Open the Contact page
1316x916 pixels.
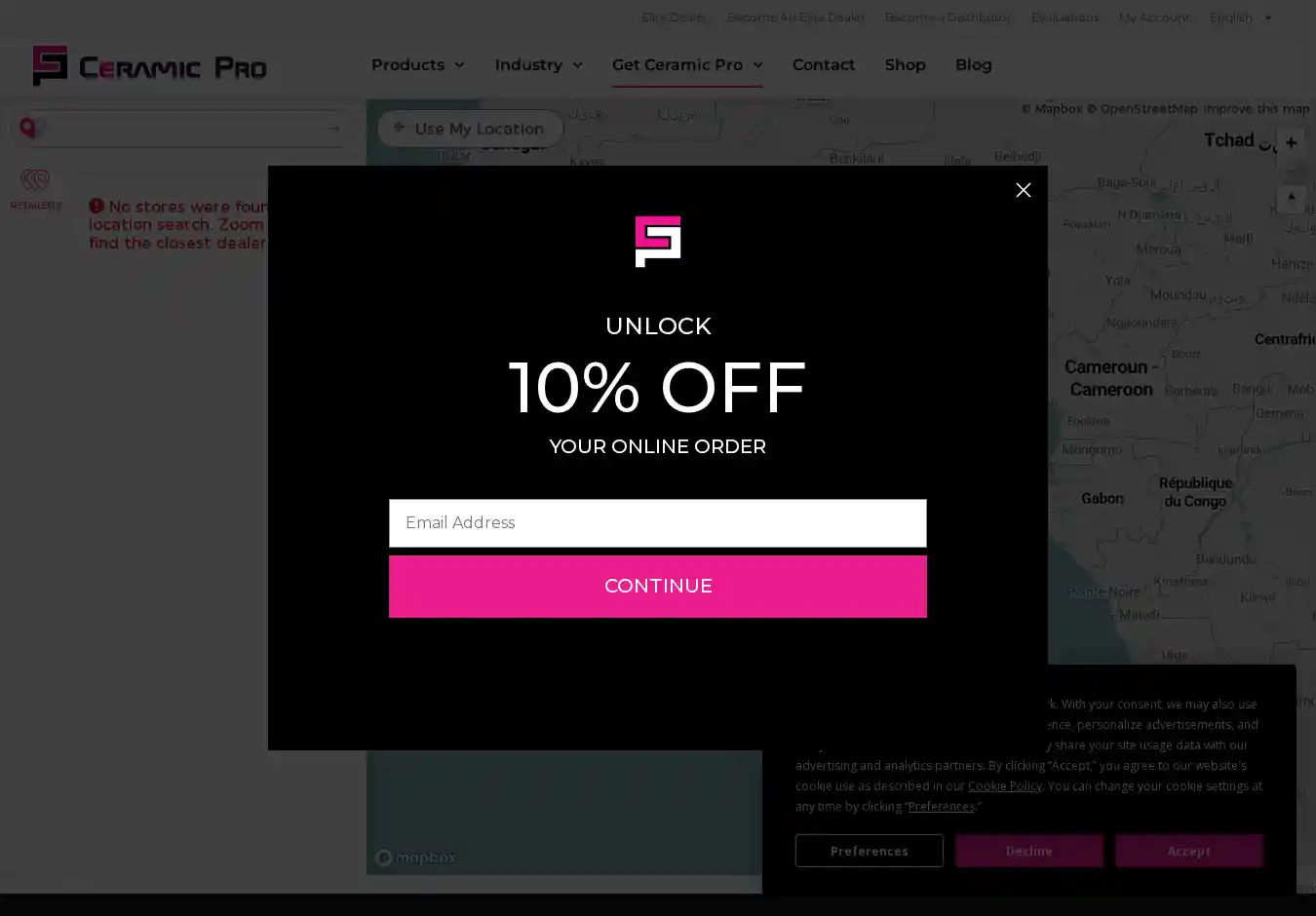coord(824,64)
